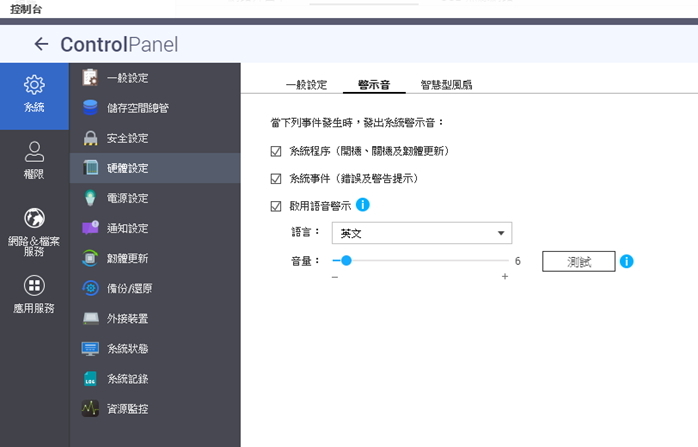This screenshot has height=447, width=698.
Task: Switch to the 智慧型風扇 tab
Action: pyautogui.click(x=446, y=85)
